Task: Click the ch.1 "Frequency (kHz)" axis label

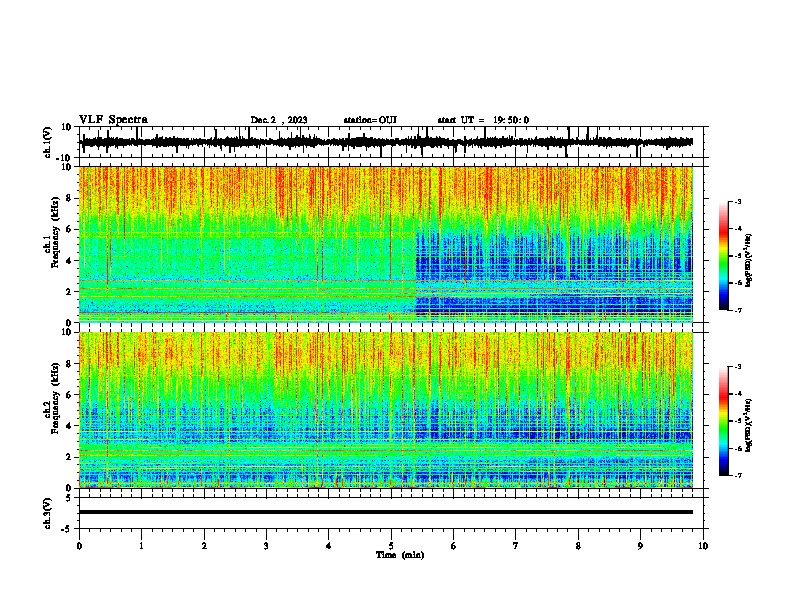Action: (x=54, y=234)
